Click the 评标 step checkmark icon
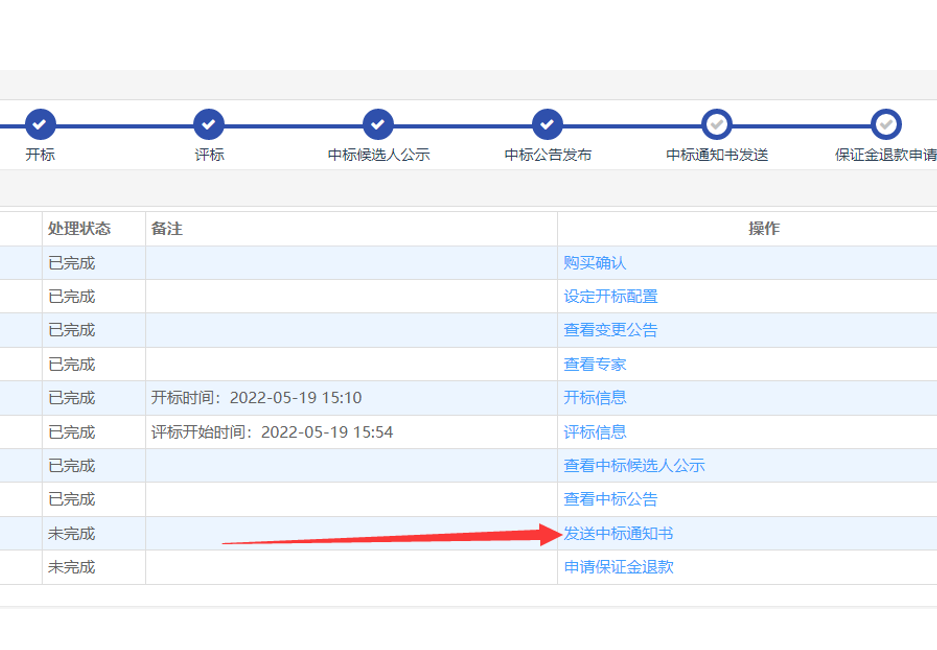Screen dimensions: 937x650 pos(209,125)
